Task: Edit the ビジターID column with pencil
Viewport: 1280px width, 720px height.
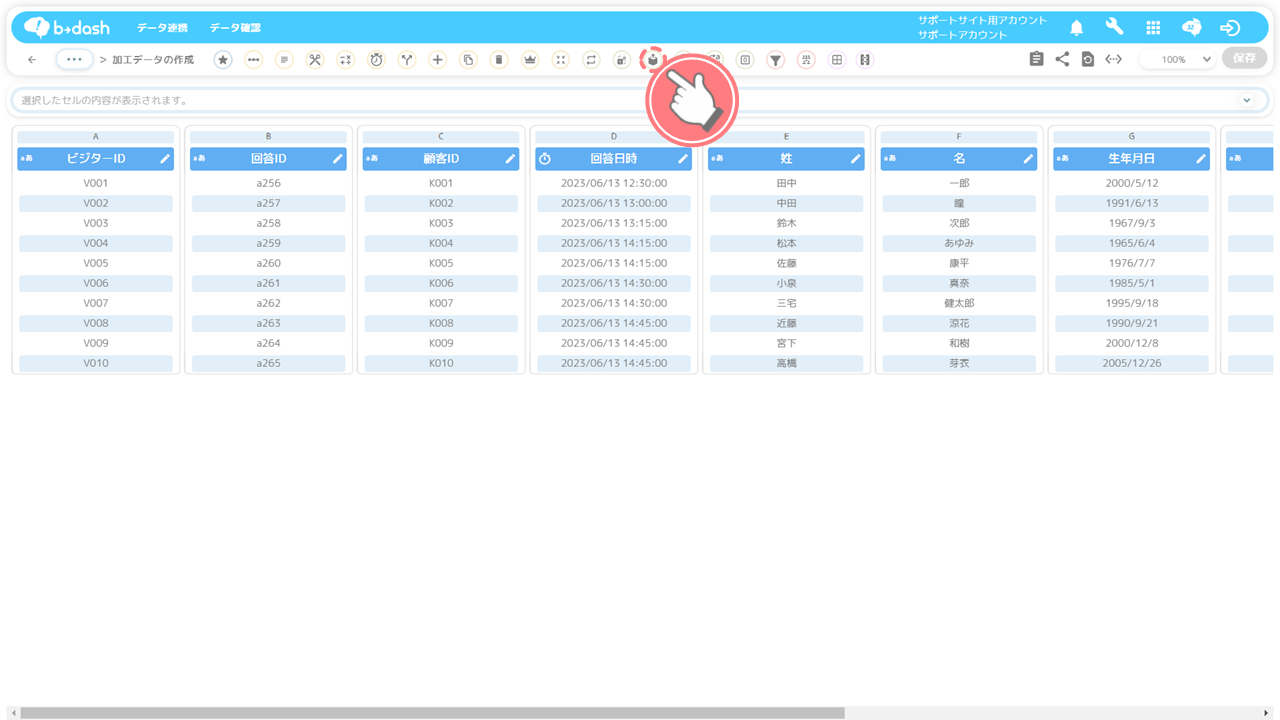Action: (x=165, y=159)
